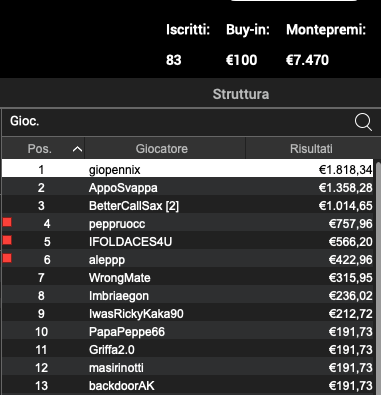Select the BetterCallSax [2] row

[x=188, y=204]
